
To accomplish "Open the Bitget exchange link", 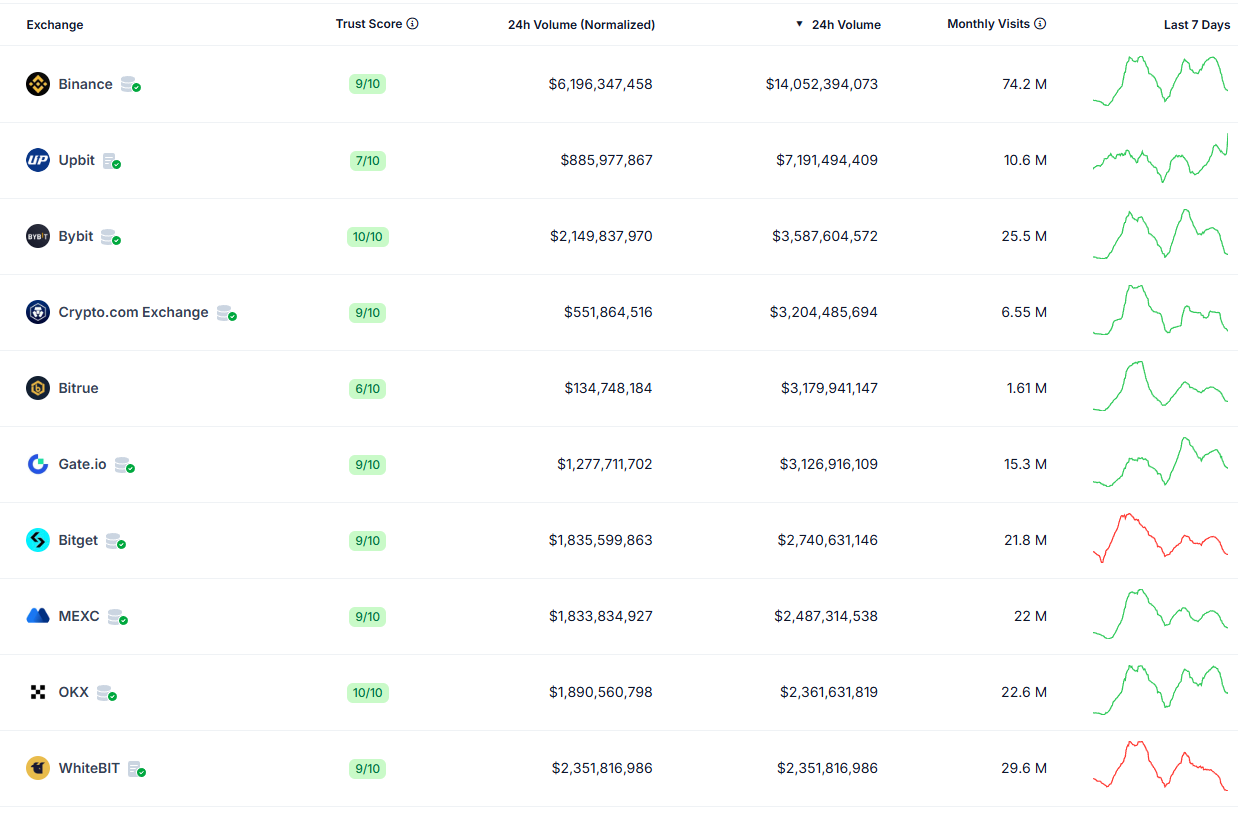I will [x=78, y=540].
